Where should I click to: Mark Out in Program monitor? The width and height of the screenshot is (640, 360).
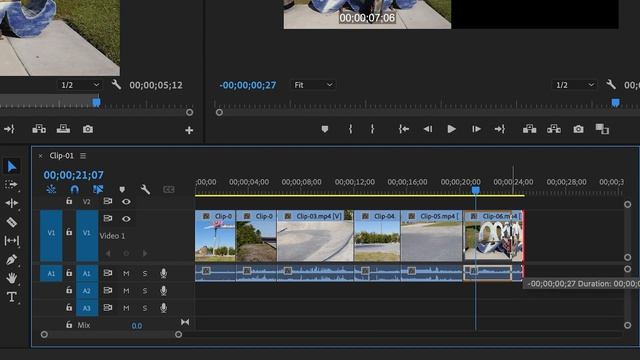point(372,129)
